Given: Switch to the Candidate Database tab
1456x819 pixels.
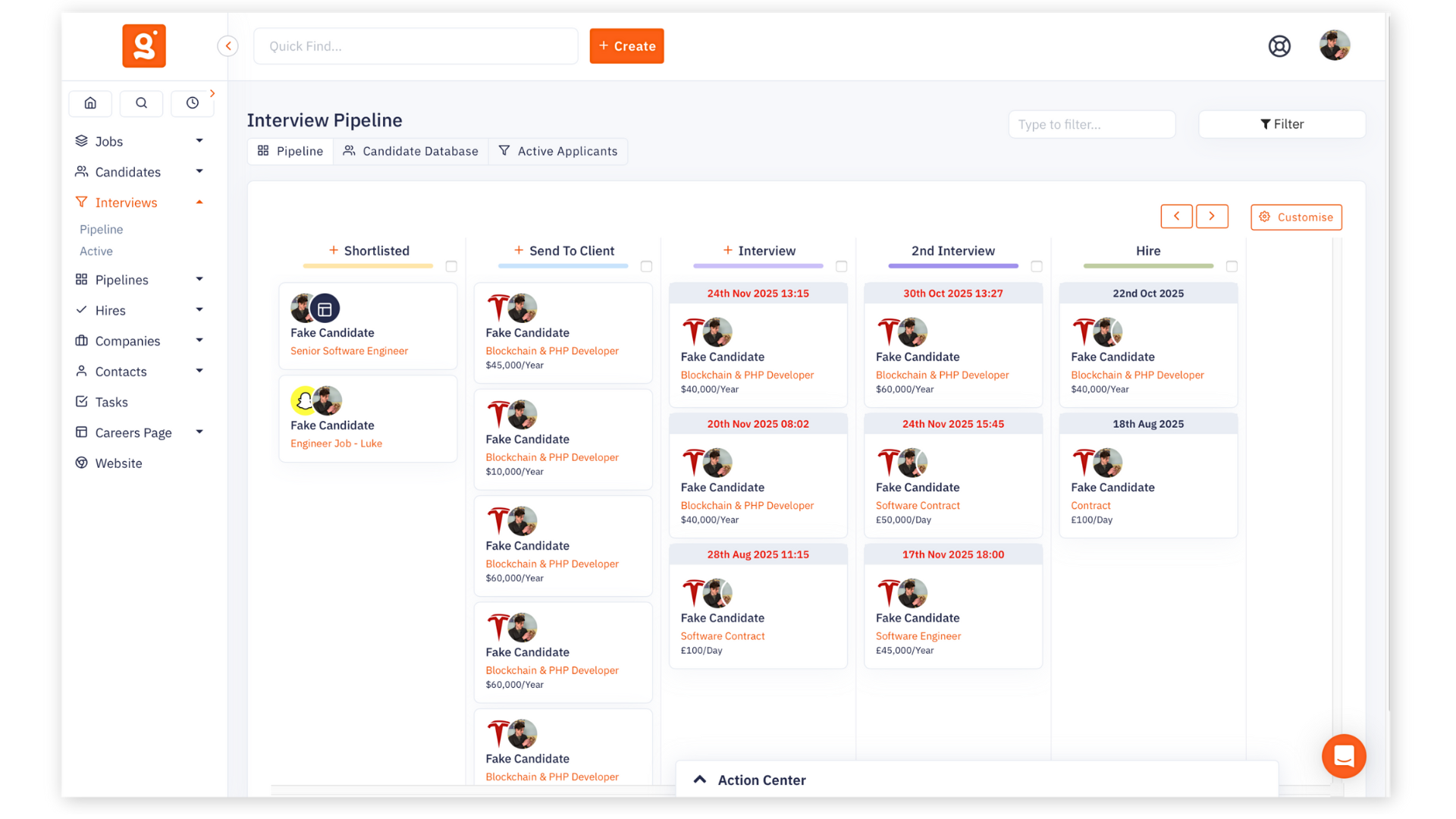Looking at the screenshot, I should pyautogui.click(x=410, y=151).
